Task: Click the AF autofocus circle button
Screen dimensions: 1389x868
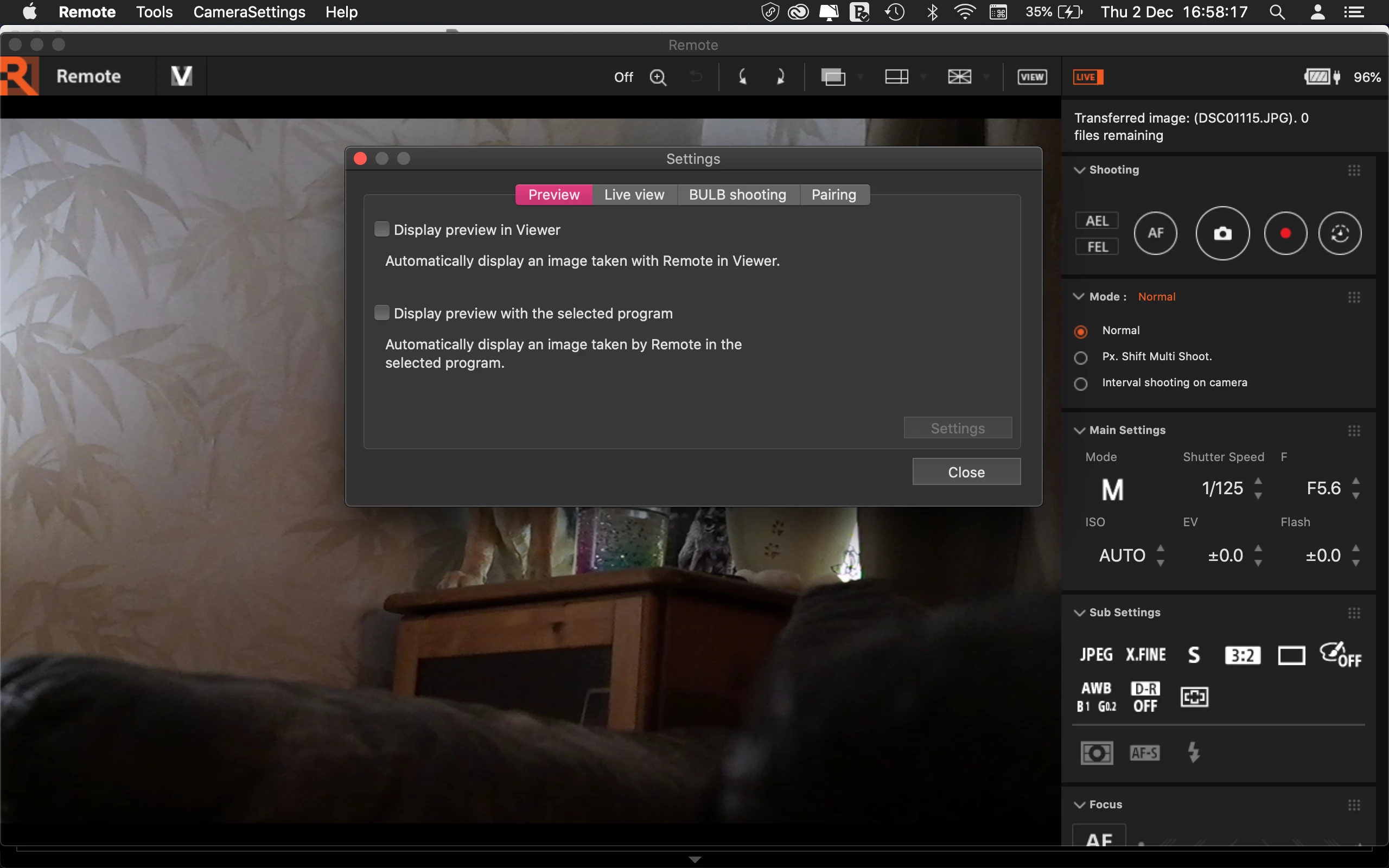Action: (1155, 233)
